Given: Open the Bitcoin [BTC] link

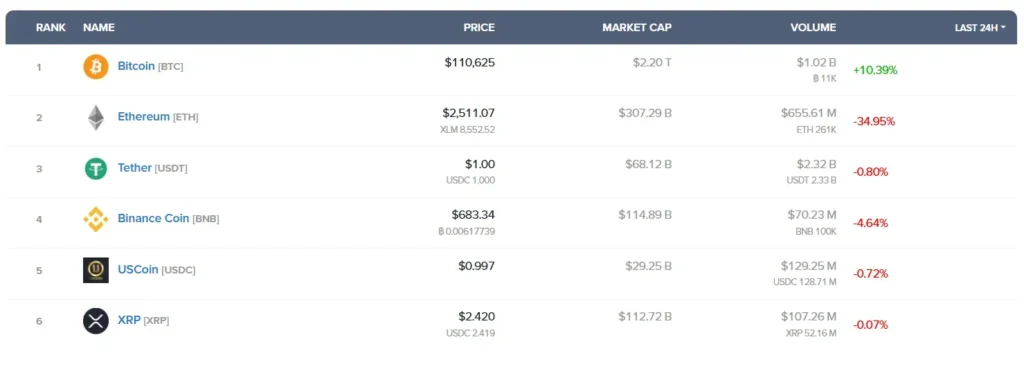Looking at the screenshot, I should 150,66.
